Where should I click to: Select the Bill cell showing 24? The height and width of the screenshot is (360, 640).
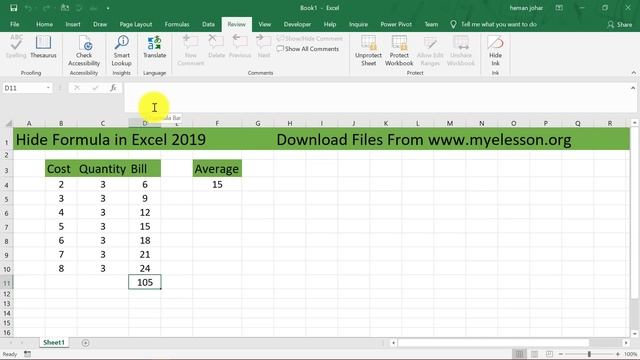pyautogui.click(x=144, y=268)
